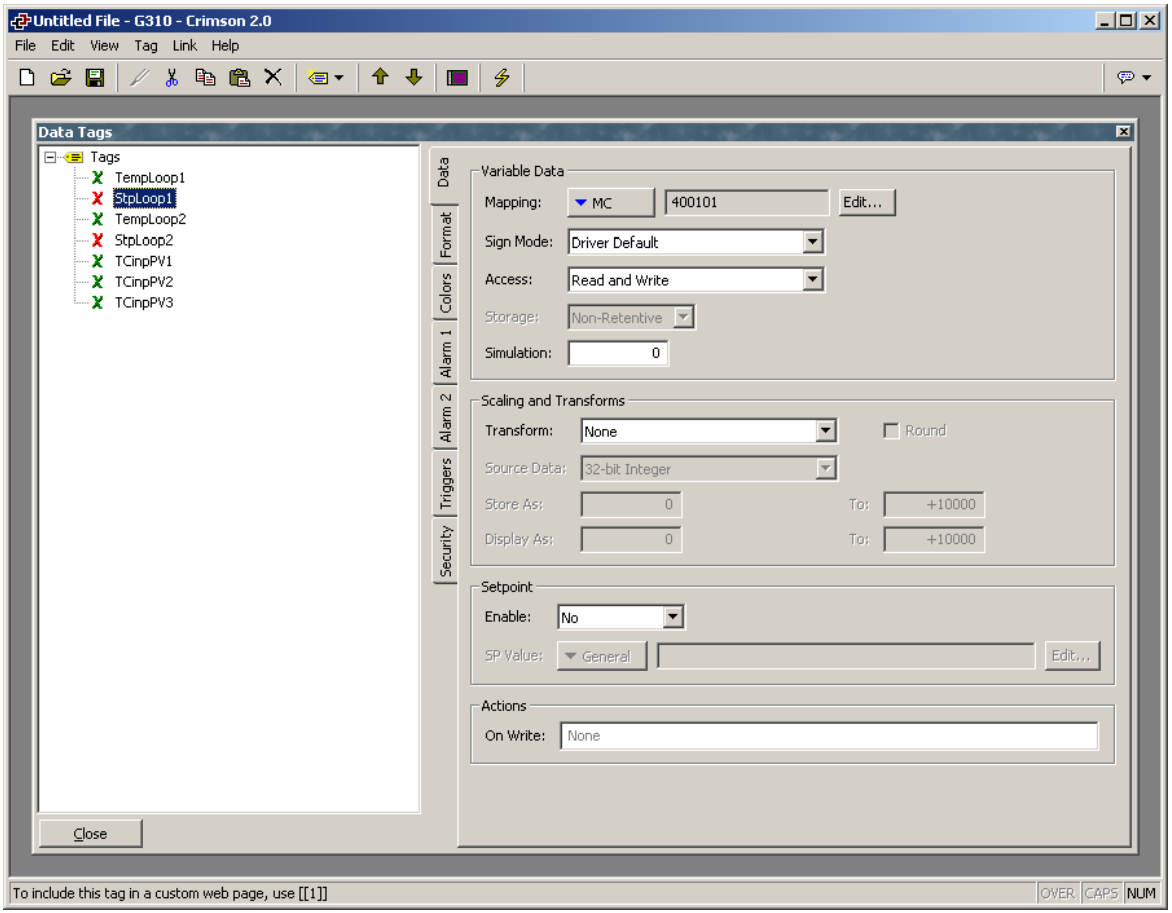Select the TCinpPV1 tag

[x=144, y=261]
